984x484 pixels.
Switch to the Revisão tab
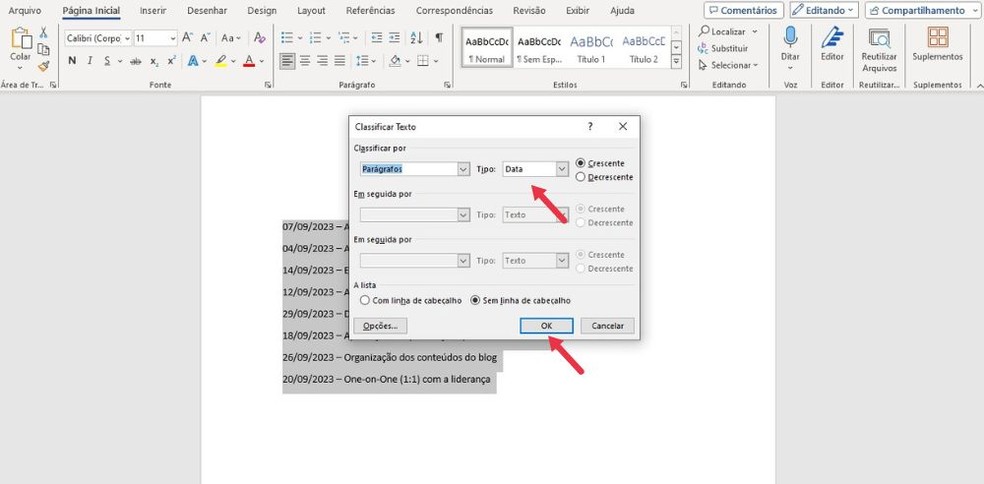[x=529, y=11]
